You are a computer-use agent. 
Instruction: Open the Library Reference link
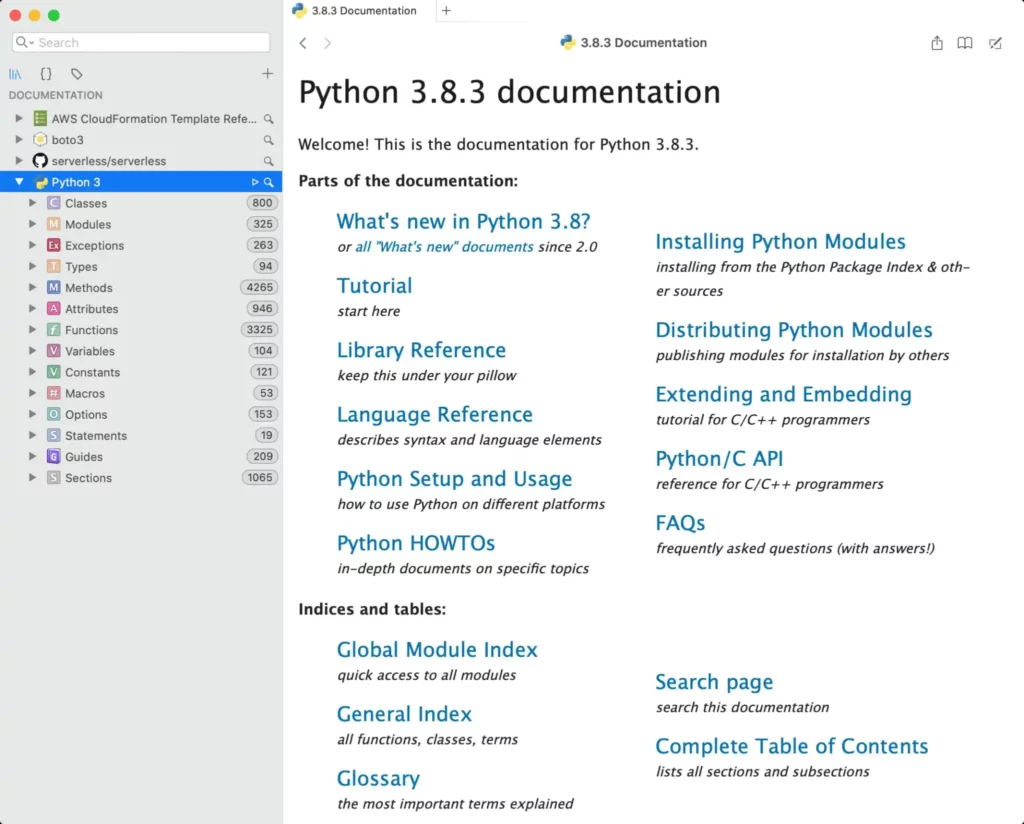[x=421, y=350]
